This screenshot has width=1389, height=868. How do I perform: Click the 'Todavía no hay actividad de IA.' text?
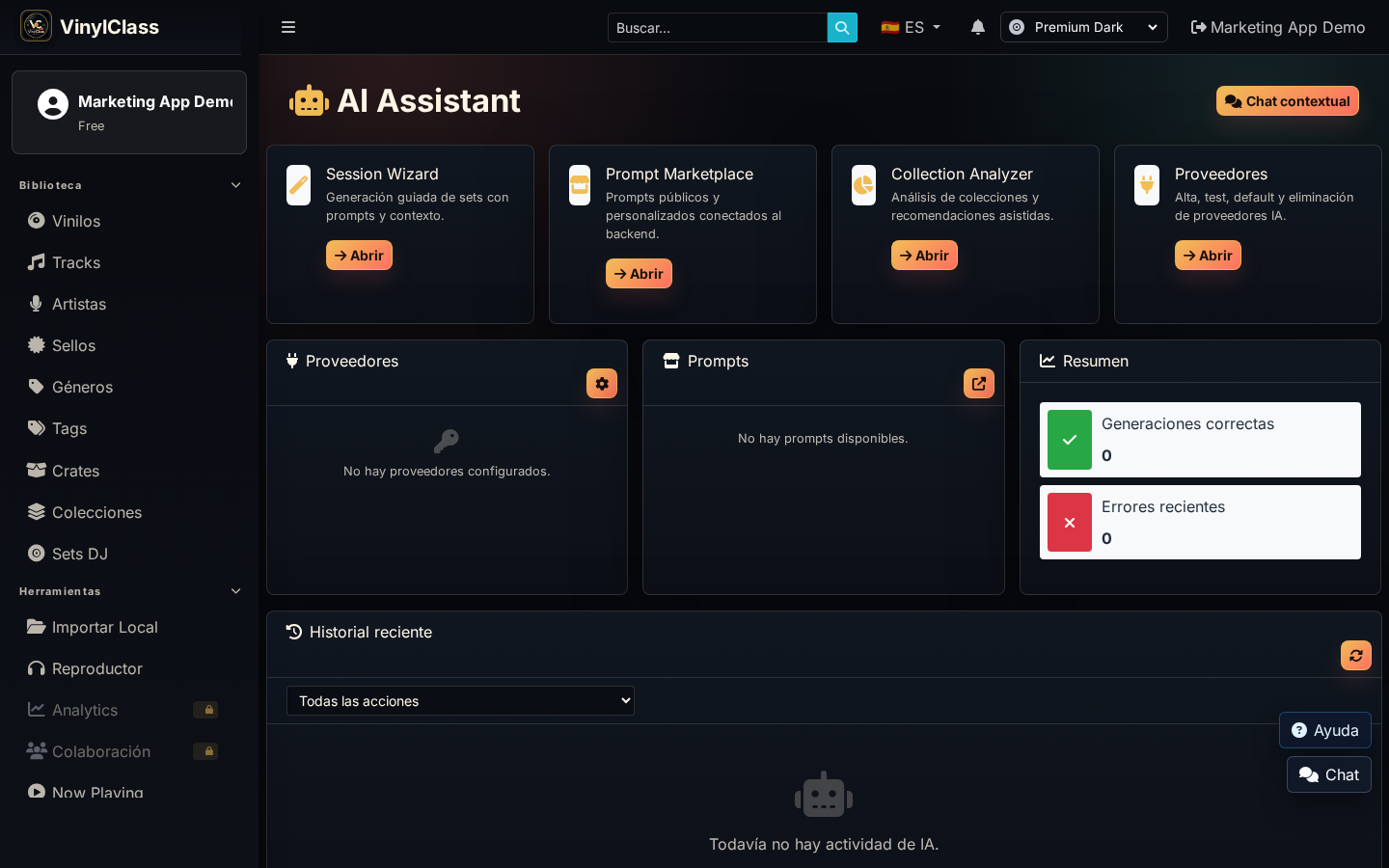pyautogui.click(x=824, y=844)
